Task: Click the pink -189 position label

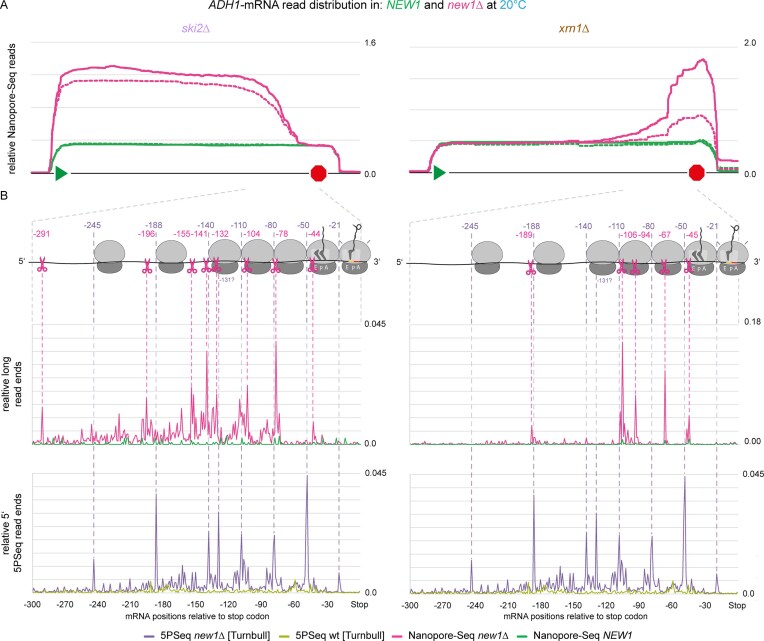Action: pyautogui.click(x=524, y=235)
